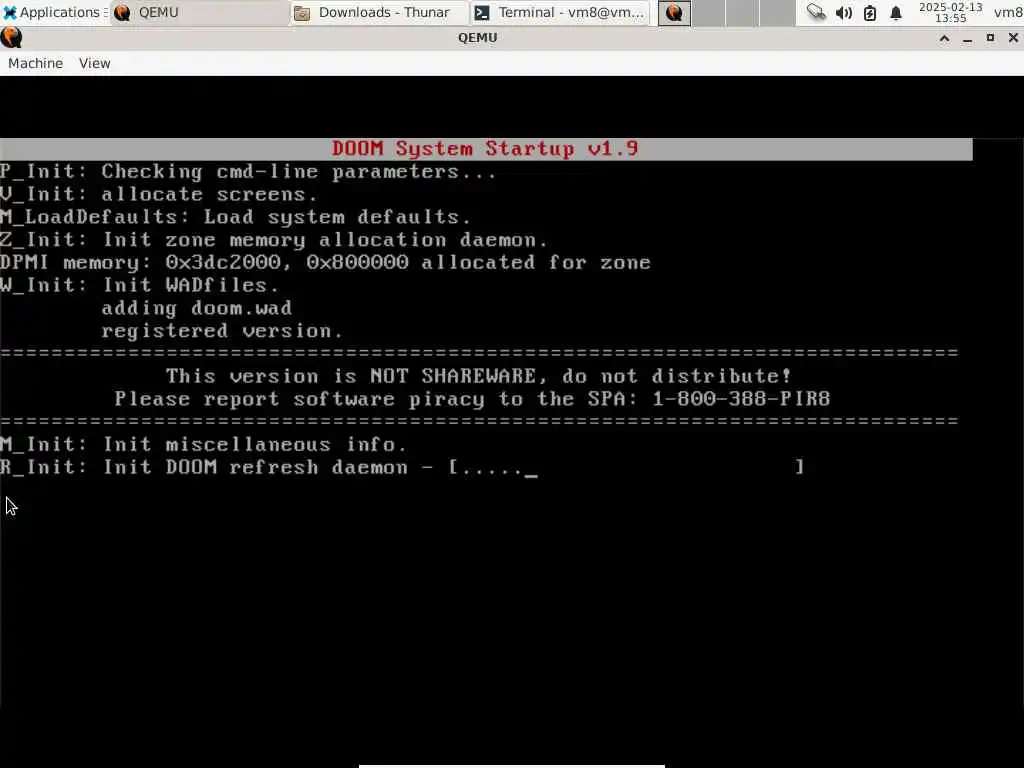Switch to fourth workspace in pager
Viewport: 1024px width, 768px height.
(x=777, y=12)
